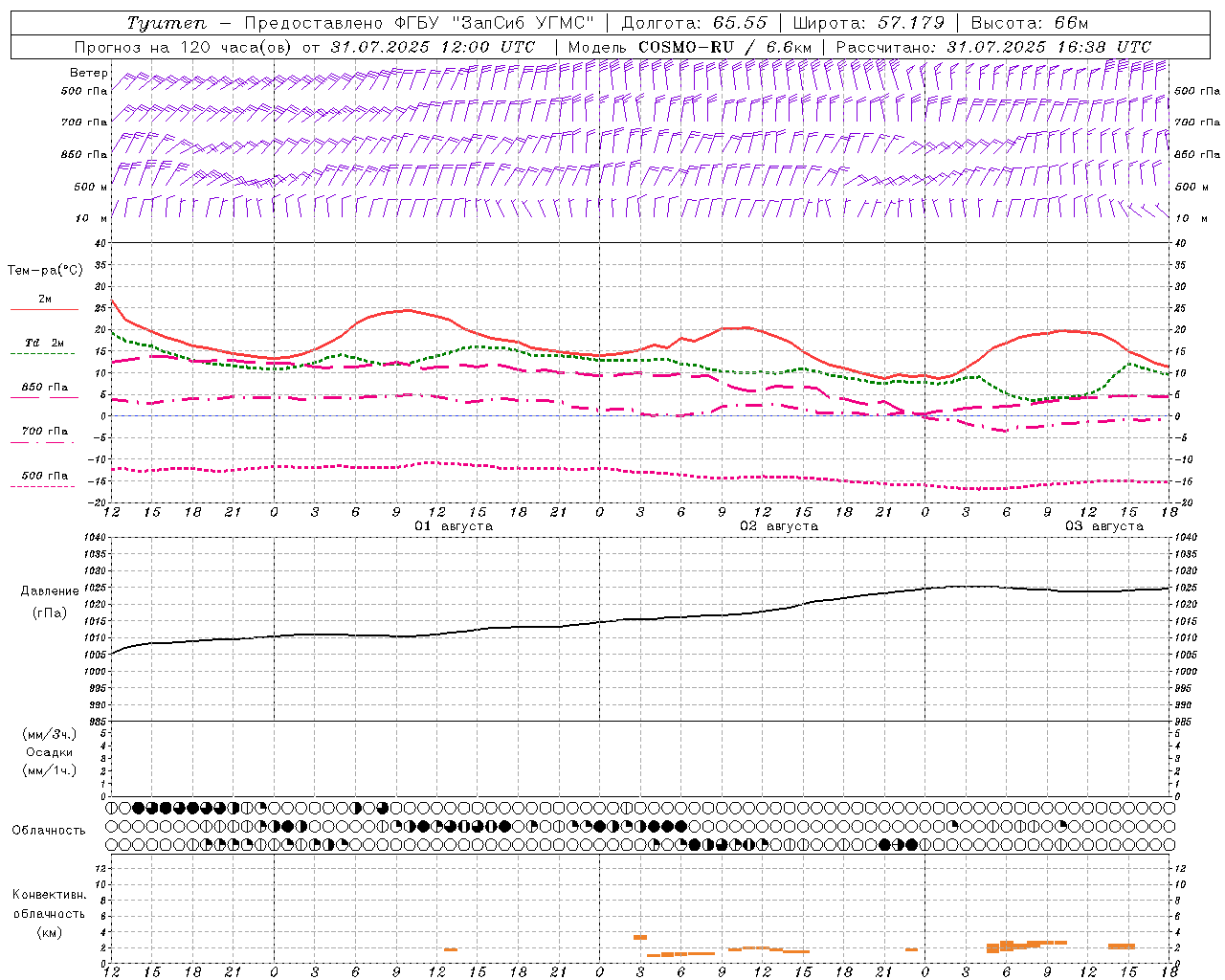This screenshot has height=980, width=1225.
Task: Click the left '850 гПа' wind level label
Action: 84,154
